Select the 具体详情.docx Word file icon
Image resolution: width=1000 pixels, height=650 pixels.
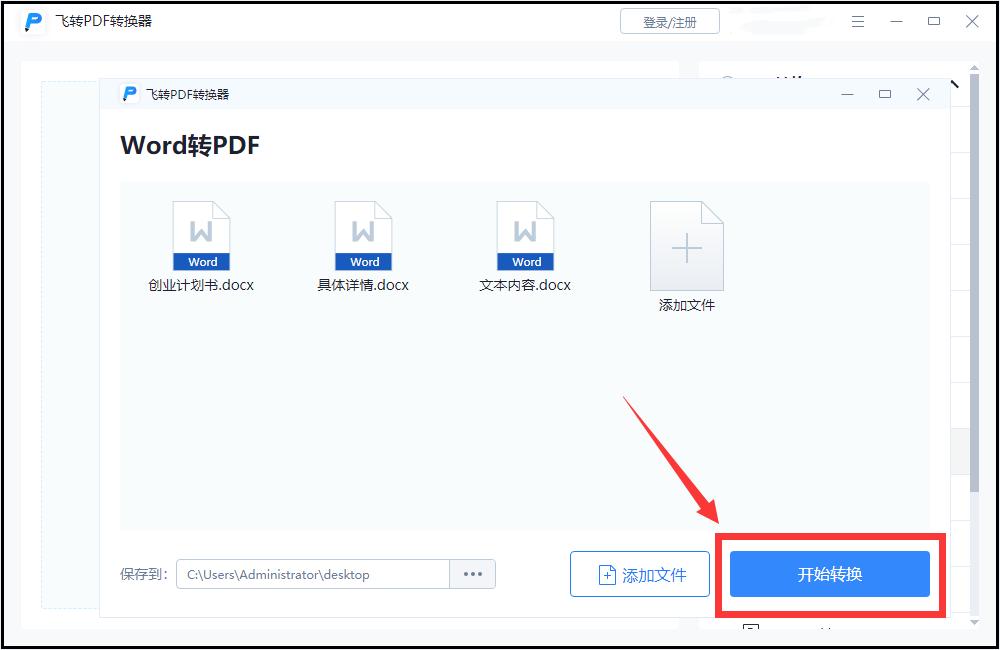click(x=363, y=232)
